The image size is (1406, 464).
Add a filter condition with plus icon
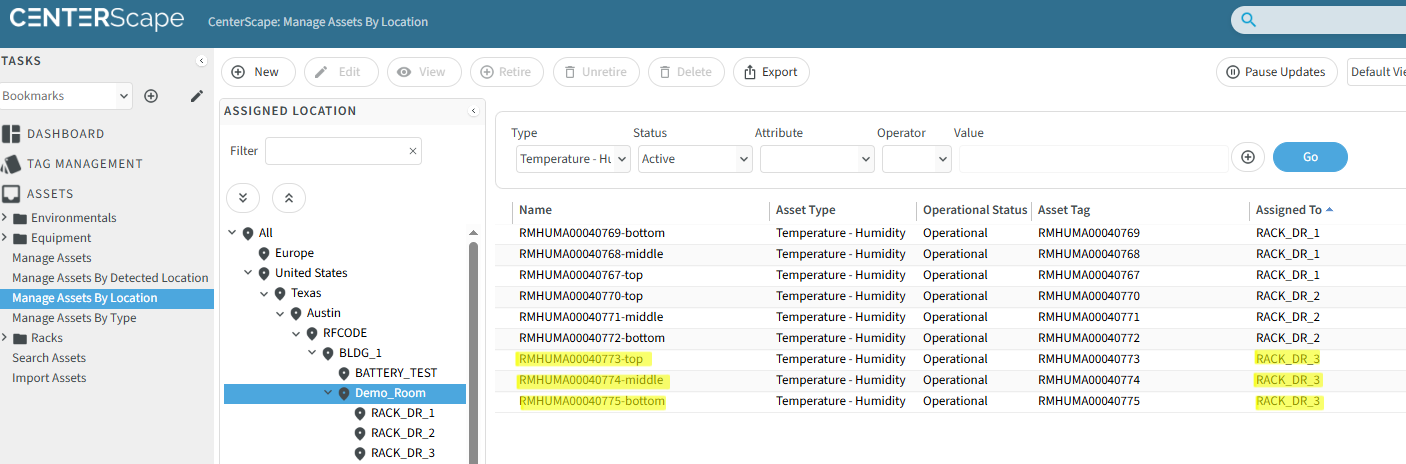[x=1248, y=157]
